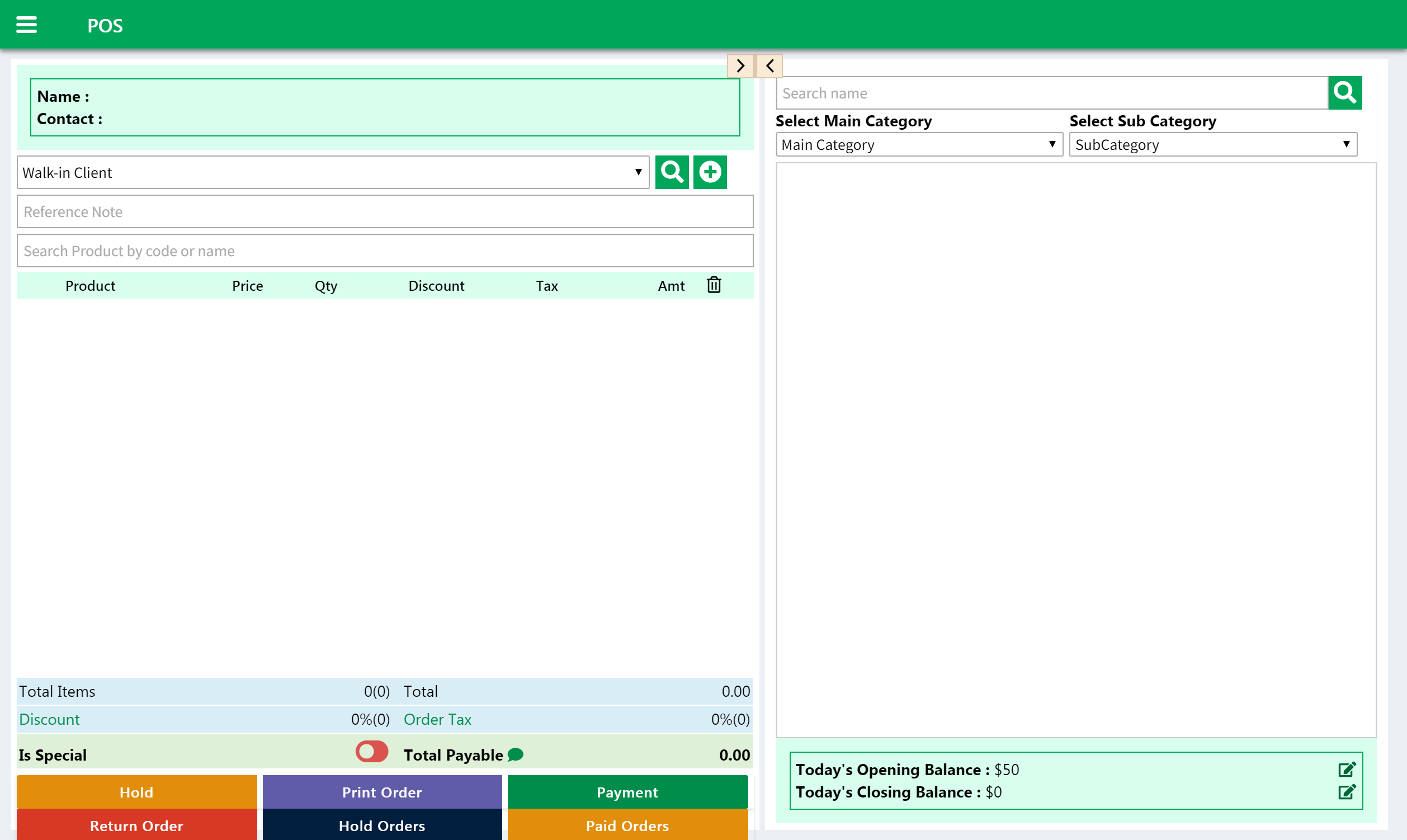Click the Amt column header

pos(671,286)
